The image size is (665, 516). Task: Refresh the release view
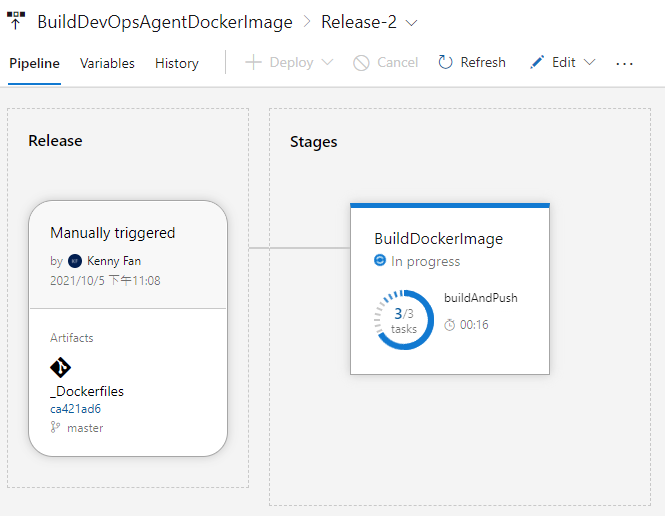point(472,62)
